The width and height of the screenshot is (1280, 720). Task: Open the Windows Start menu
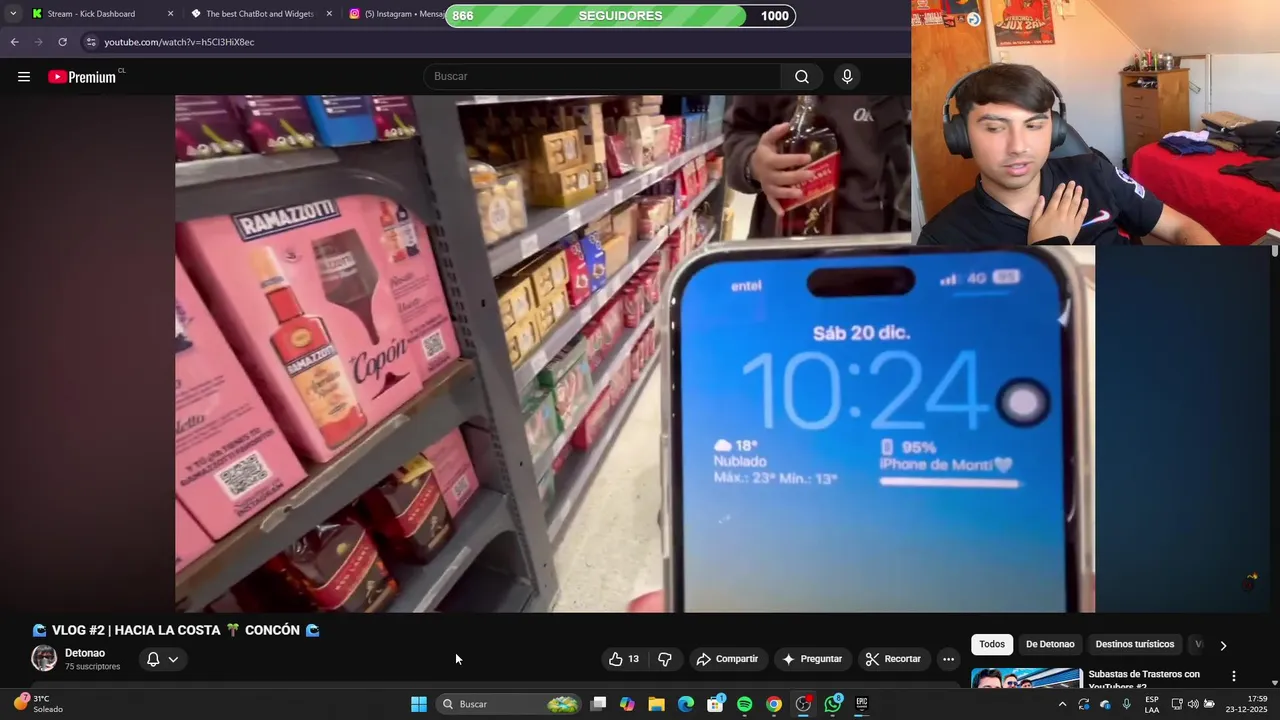pyautogui.click(x=419, y=704)
